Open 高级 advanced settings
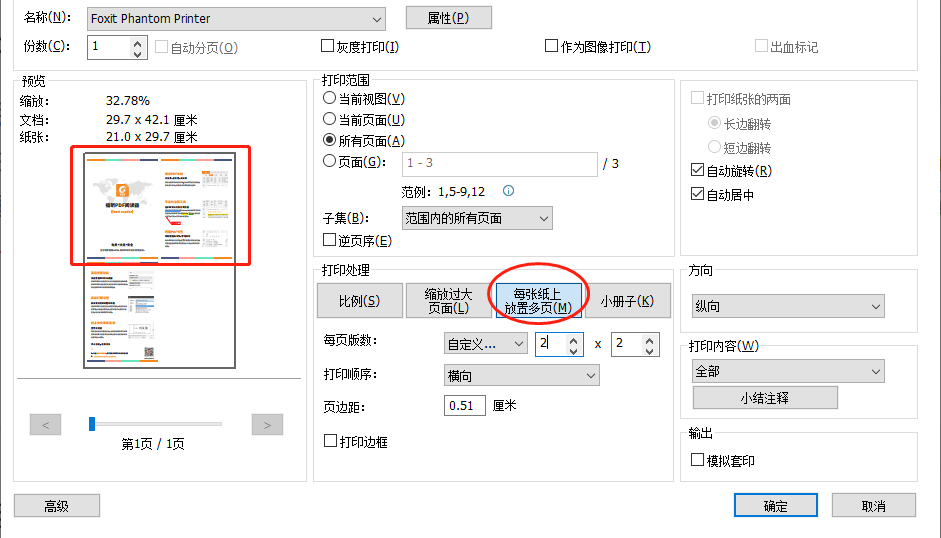 point(57,506)
